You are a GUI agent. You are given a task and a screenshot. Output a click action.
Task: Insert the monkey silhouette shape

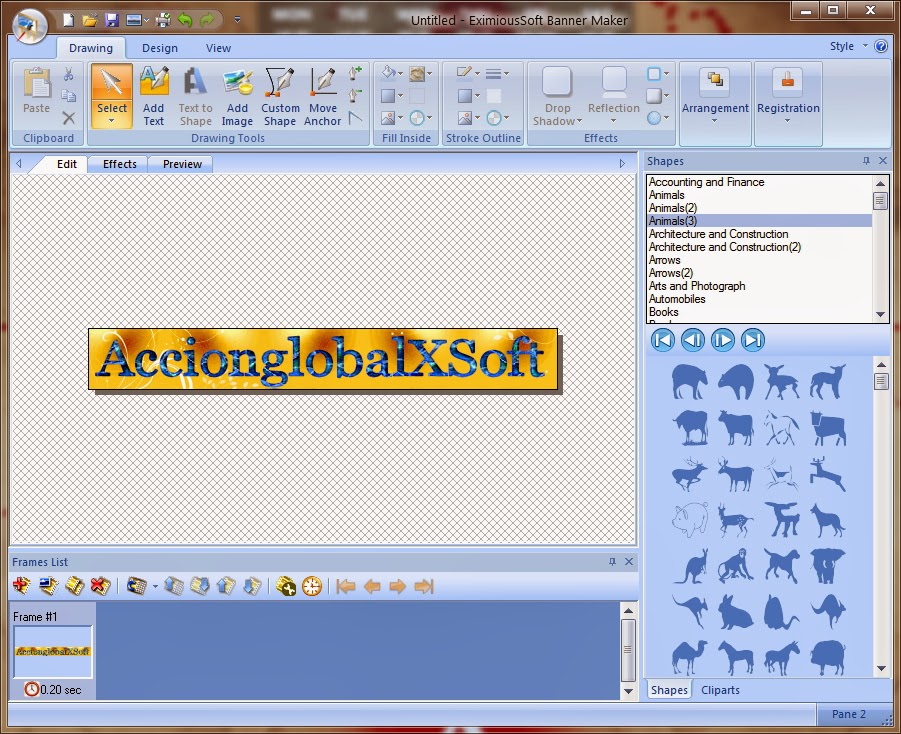(x=736, y=566)
